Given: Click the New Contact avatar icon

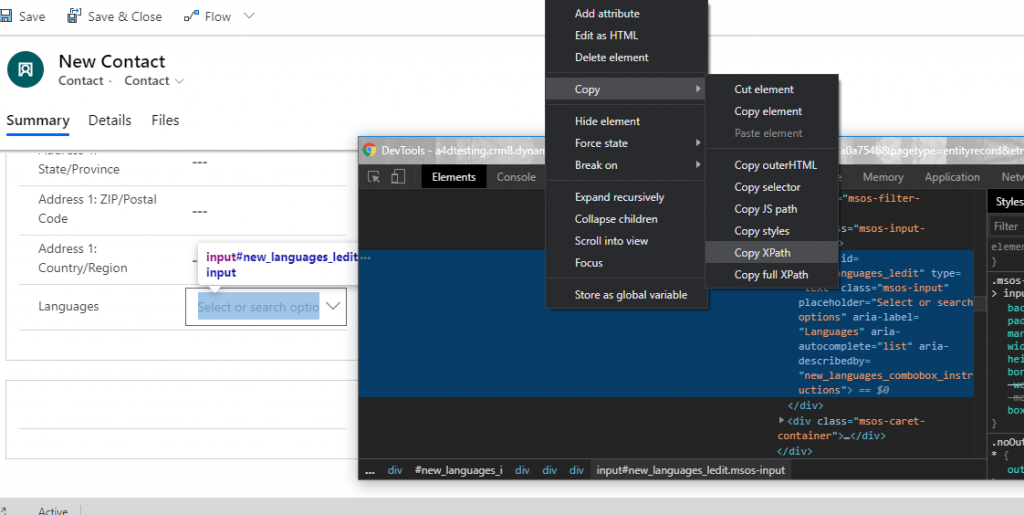Looking at the screenshot, I should [26, 70].
